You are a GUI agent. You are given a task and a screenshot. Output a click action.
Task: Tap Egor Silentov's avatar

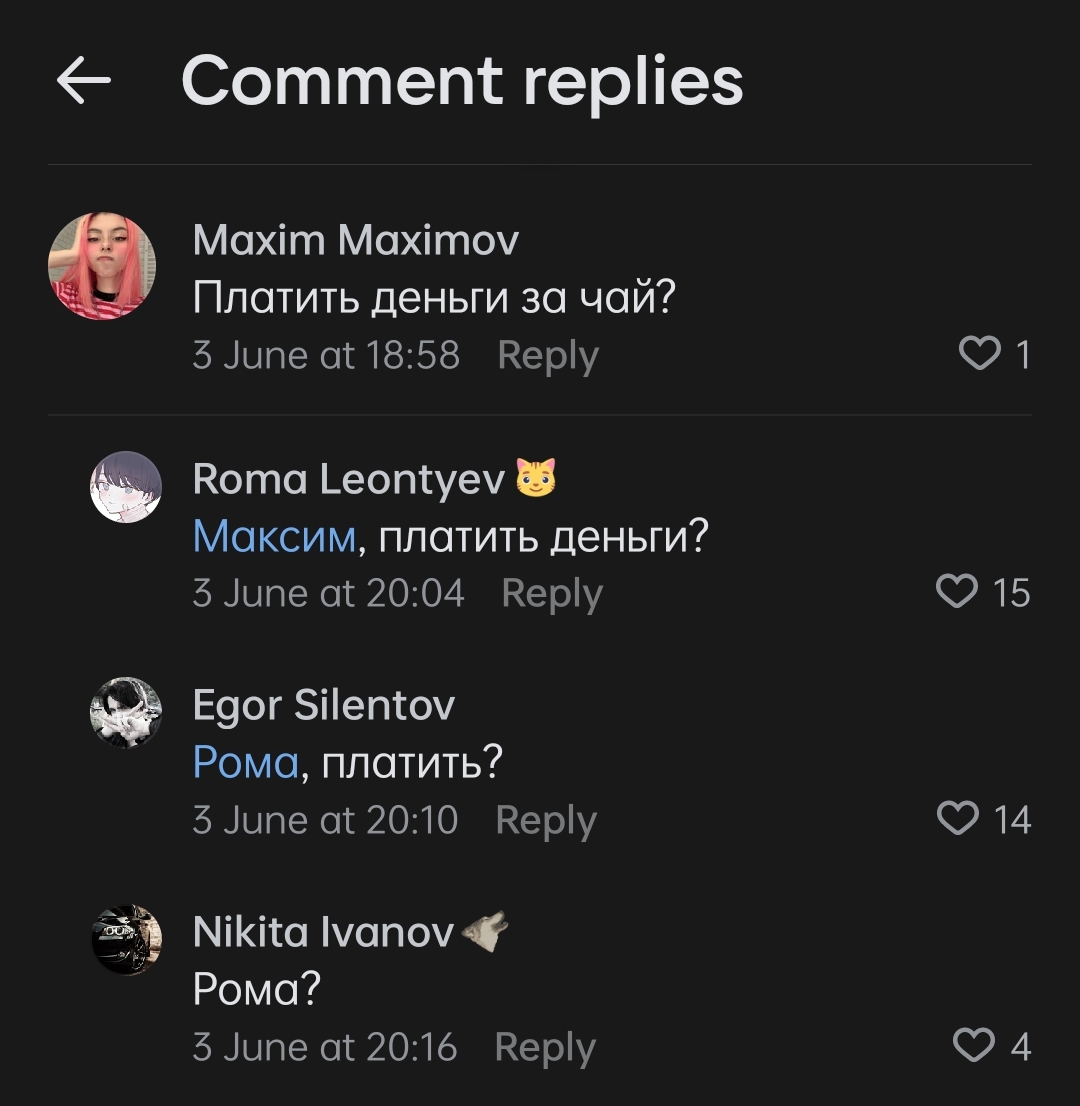pyautogui.click(x=126, y=713)
